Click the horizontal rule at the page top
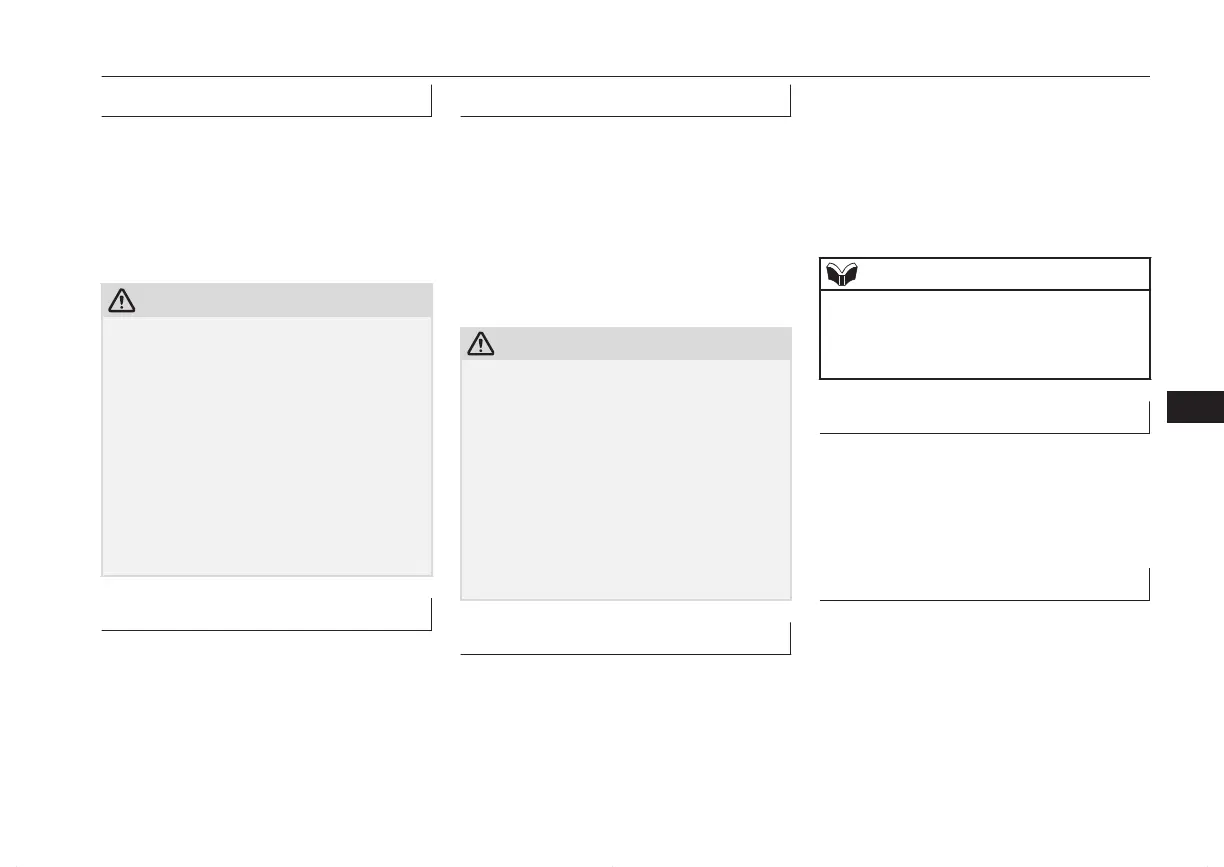The height and width of the screenshot is (867, 1224). (626, 77)
